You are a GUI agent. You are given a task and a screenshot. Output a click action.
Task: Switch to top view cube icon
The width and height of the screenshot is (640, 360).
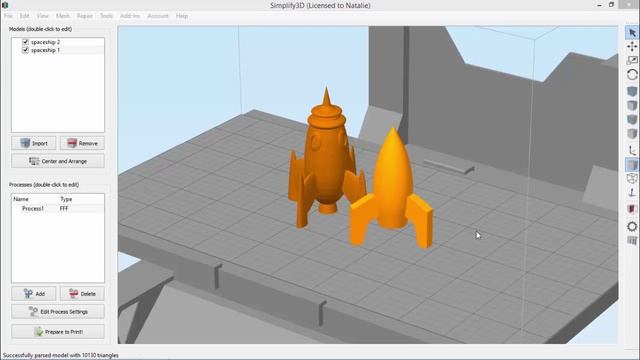[x=632, y=105]
